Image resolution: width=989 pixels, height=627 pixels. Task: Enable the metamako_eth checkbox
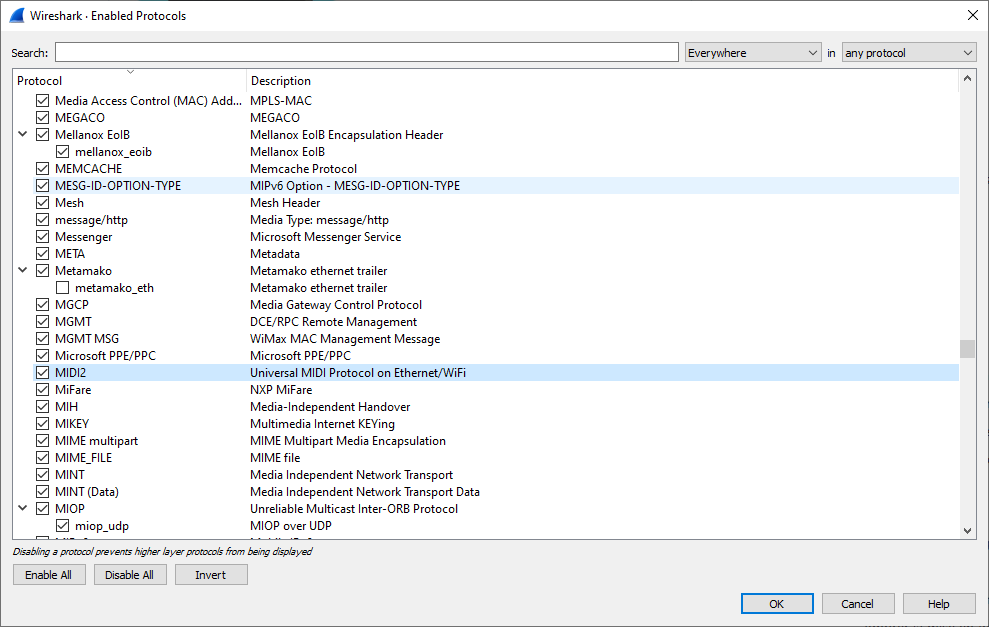[x=62, y=288]
